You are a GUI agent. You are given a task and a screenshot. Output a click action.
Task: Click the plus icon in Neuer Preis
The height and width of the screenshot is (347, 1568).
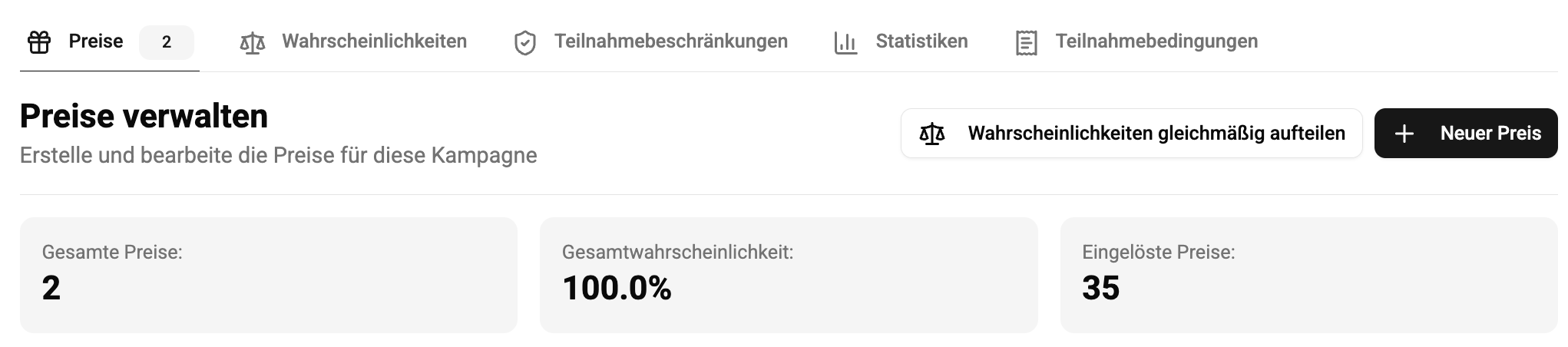click(1404, 134)
